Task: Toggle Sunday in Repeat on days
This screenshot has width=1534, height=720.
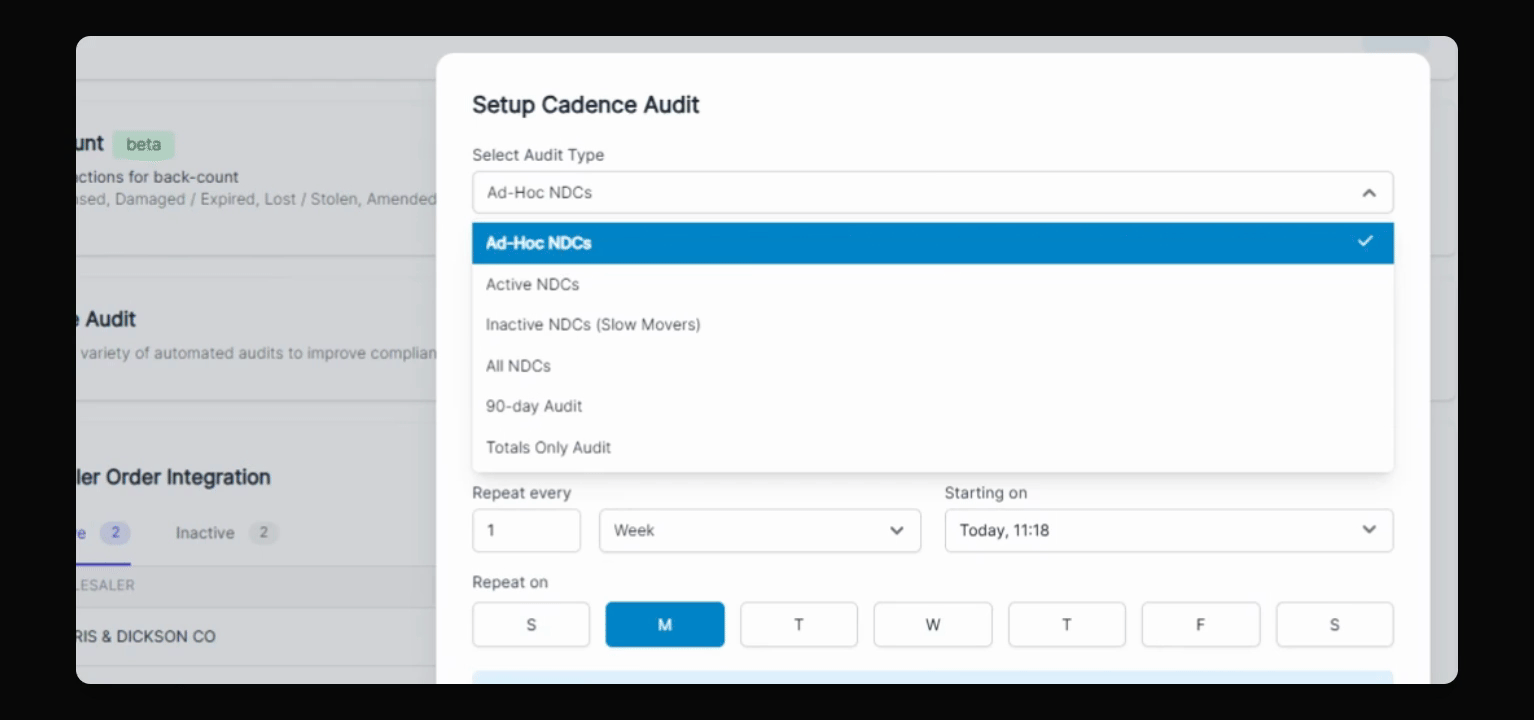Action: coord(531,624)
